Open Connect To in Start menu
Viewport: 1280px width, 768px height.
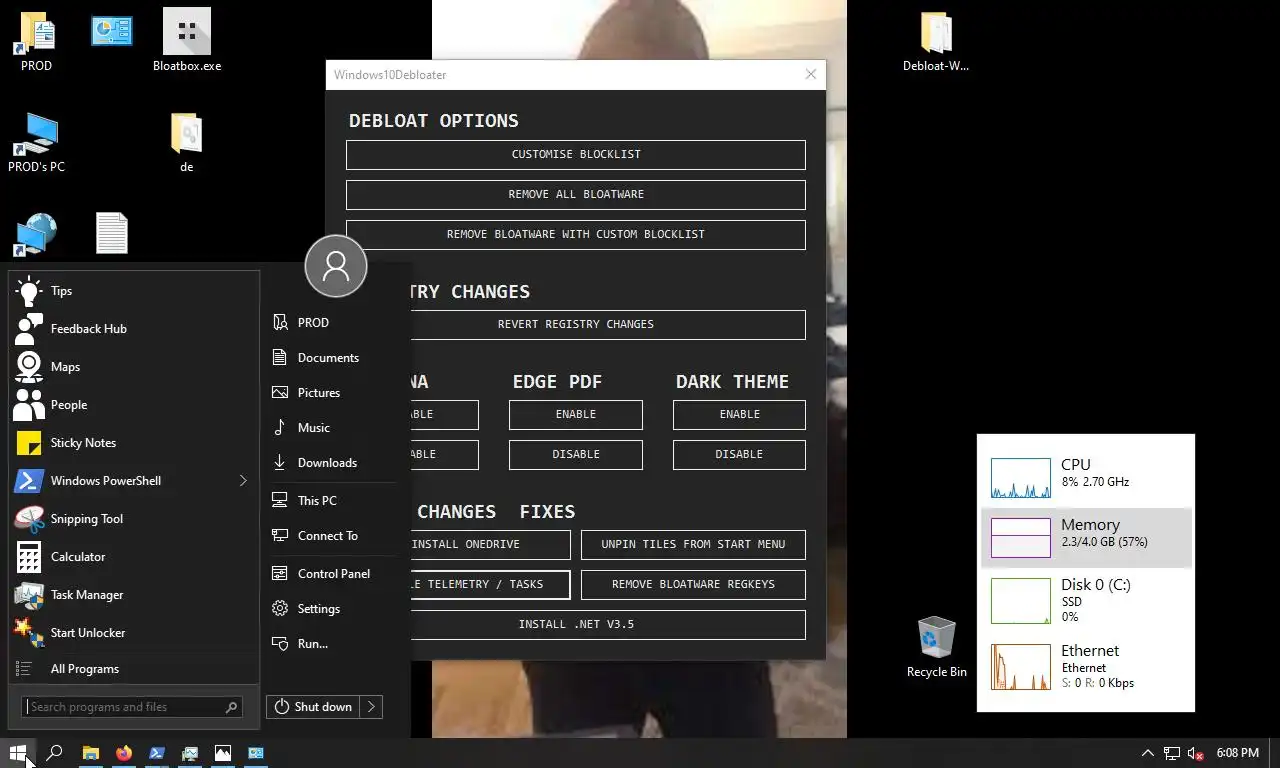(x=332, y=536)
